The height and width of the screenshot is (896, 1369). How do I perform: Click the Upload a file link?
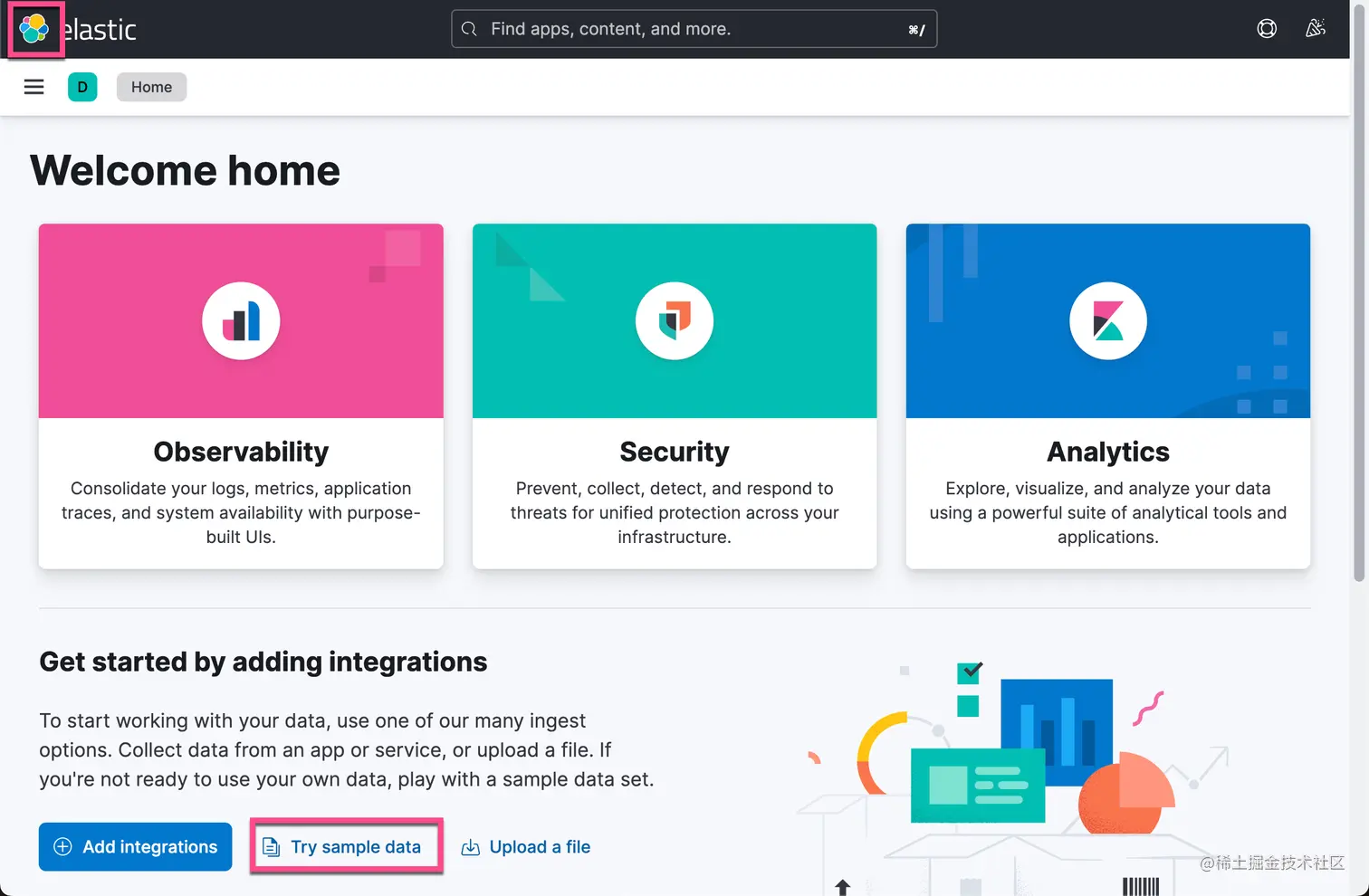[x=526, y=847]
